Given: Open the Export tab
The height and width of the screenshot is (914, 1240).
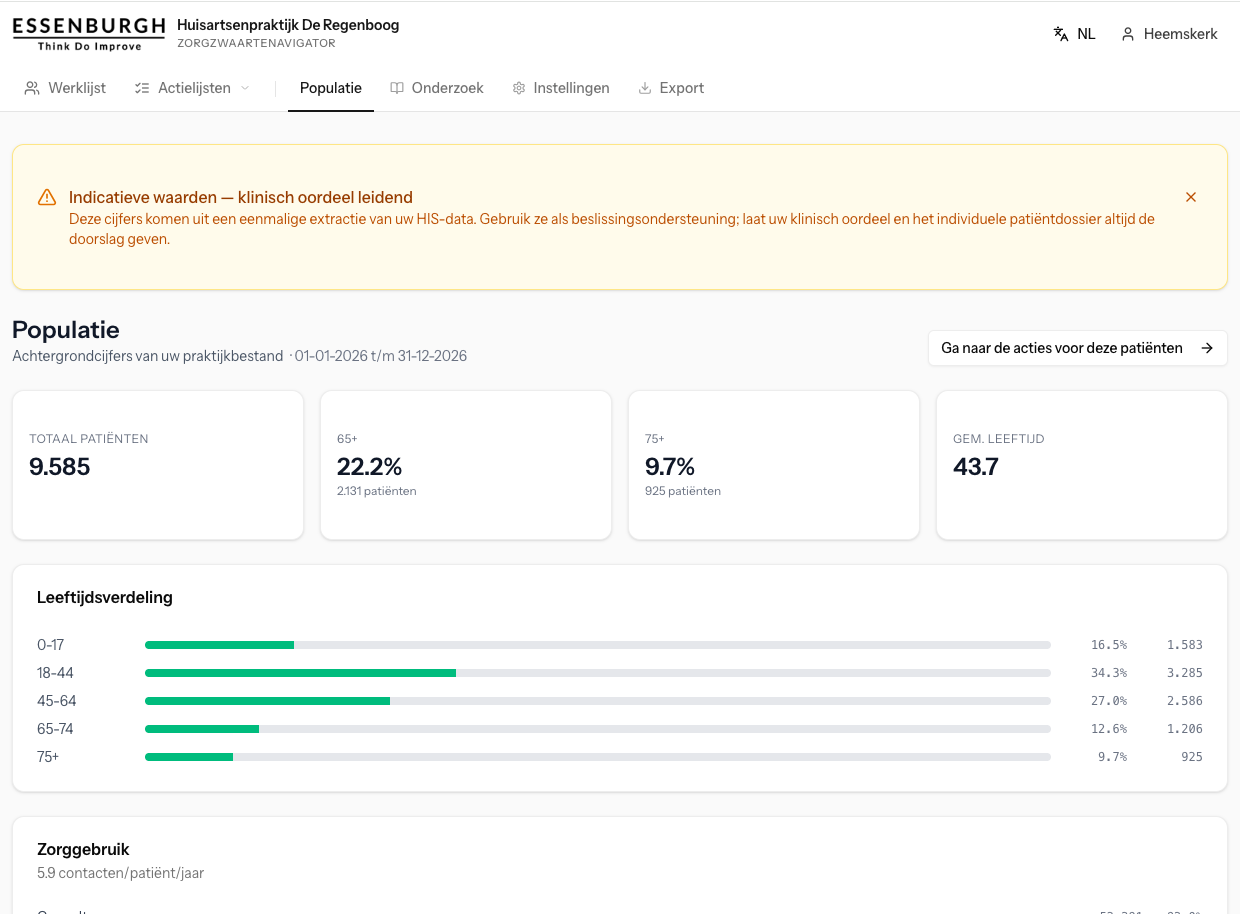Looking at the screenshot, I should click(x=671, y=88).
